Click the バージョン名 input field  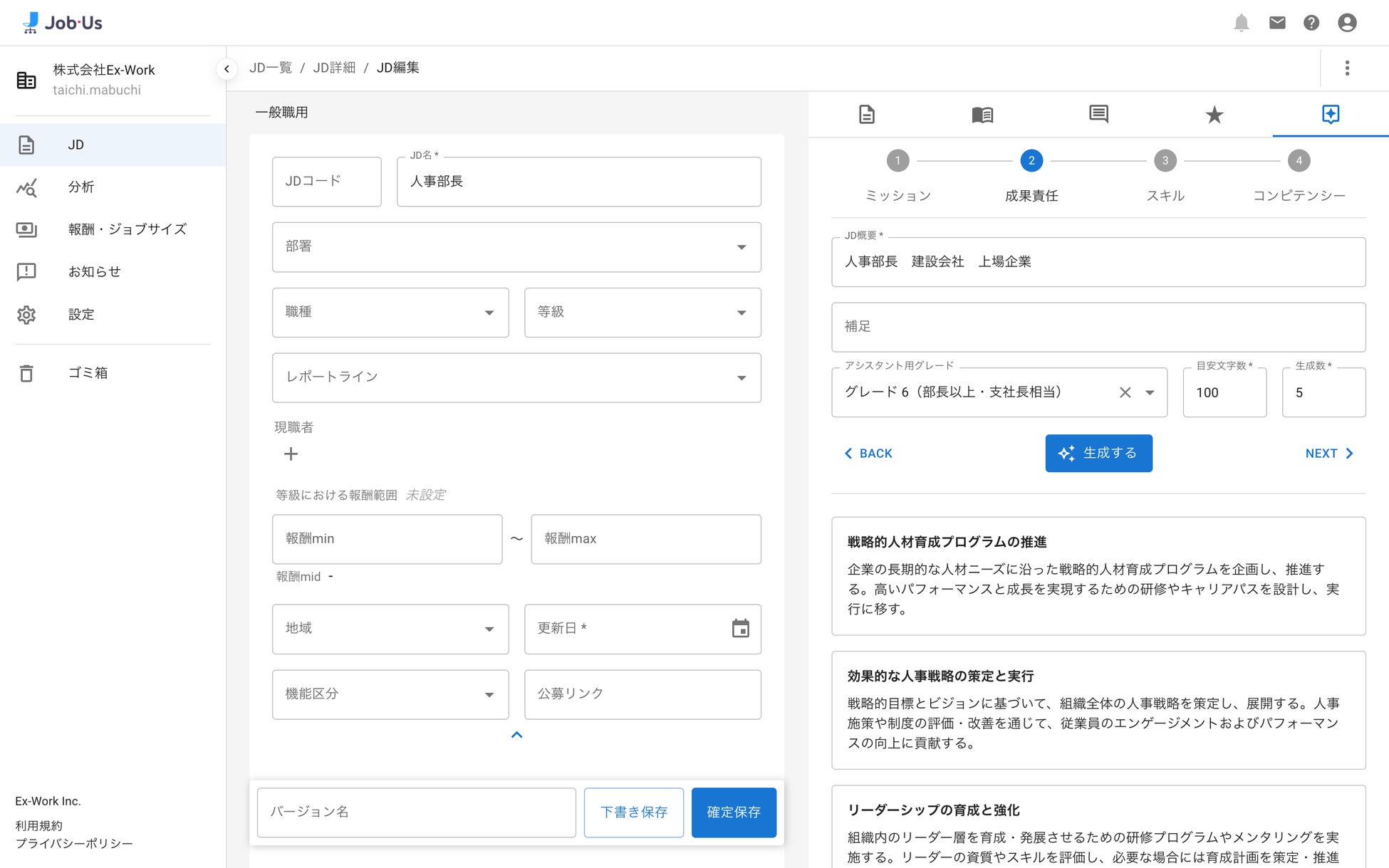416,812
